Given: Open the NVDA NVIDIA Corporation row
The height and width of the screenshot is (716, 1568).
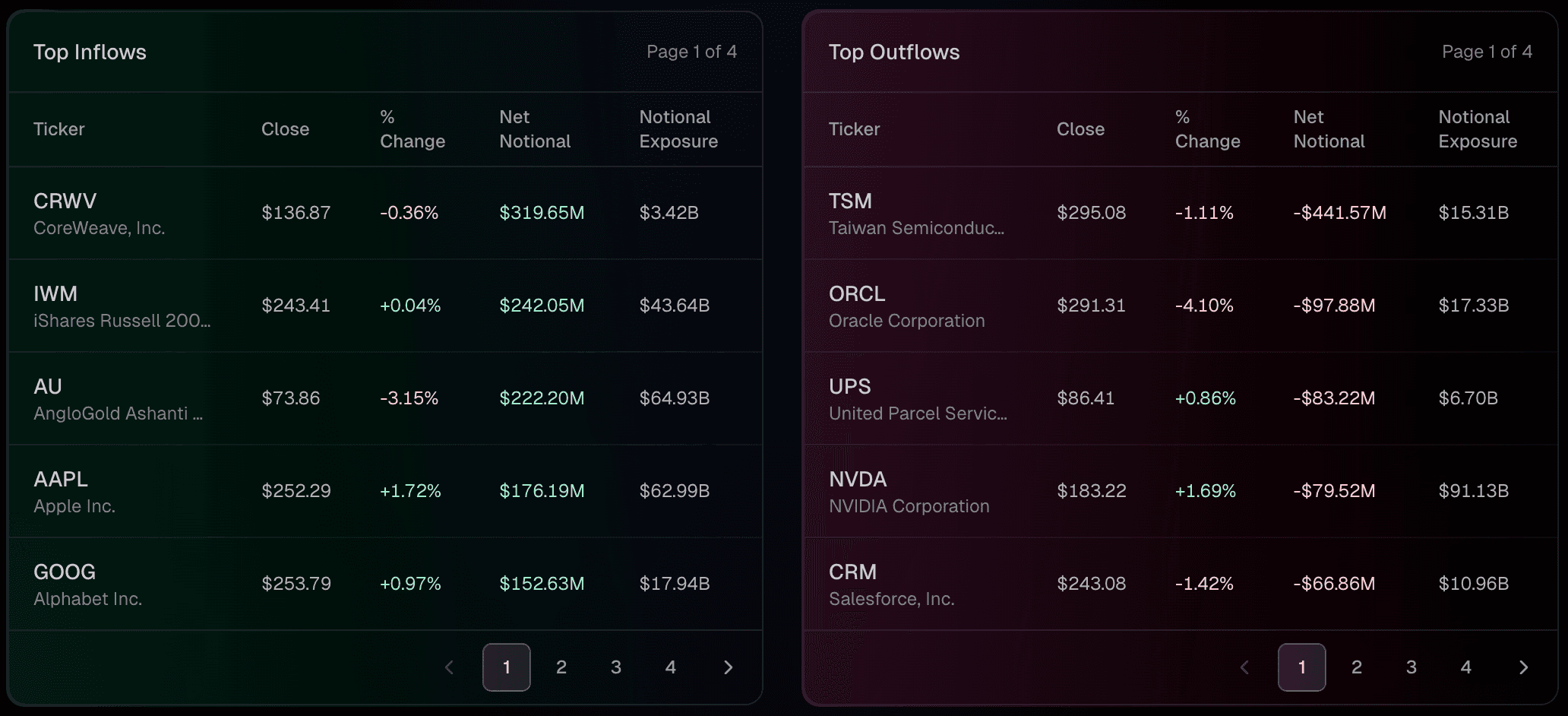Looking at the screenshot, I should [x=909, y=491].
